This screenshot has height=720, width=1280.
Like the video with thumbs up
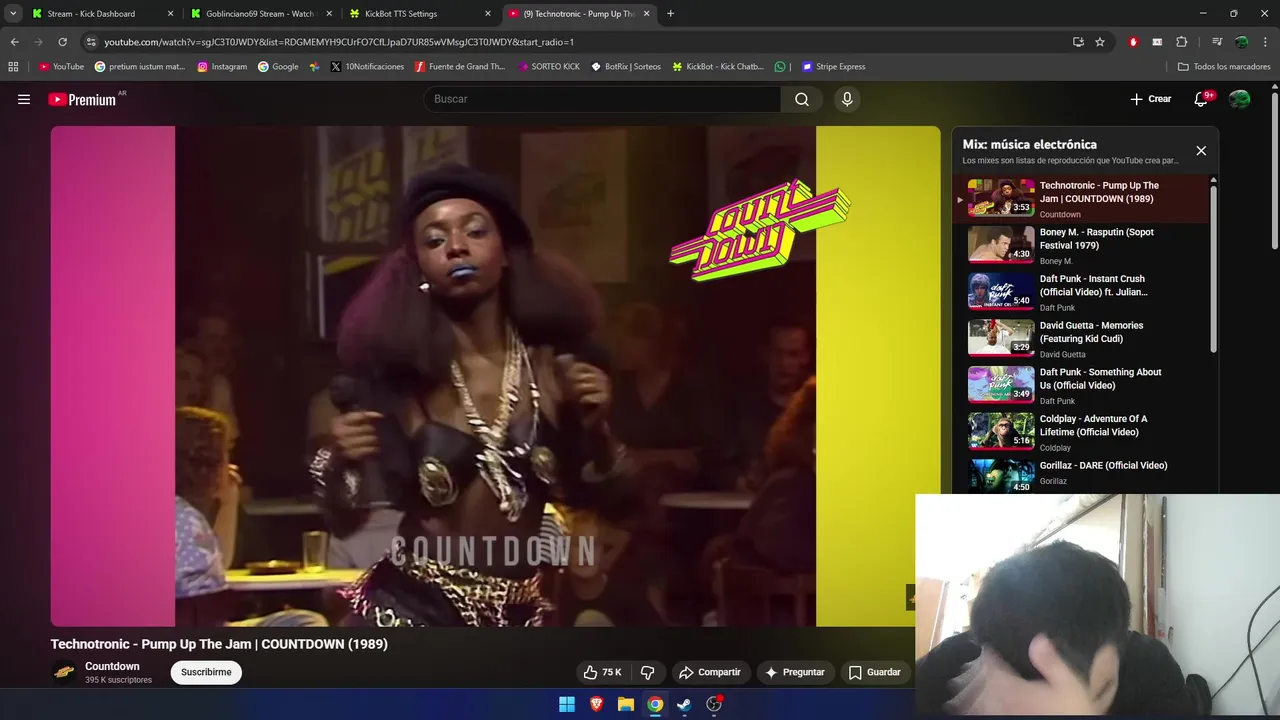pyautogui.click(x=603, y=672)
